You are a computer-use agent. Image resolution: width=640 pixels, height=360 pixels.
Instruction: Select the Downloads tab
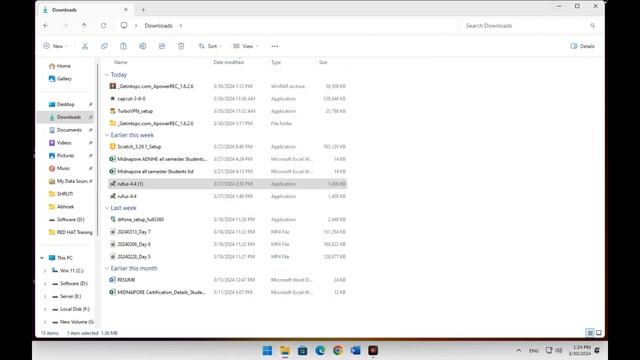pos(85,9)
